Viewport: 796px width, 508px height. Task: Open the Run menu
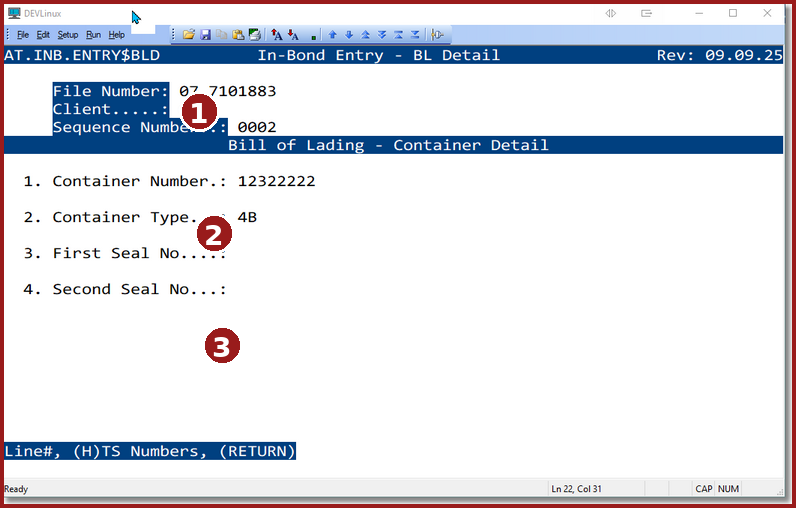pos(93,34)
